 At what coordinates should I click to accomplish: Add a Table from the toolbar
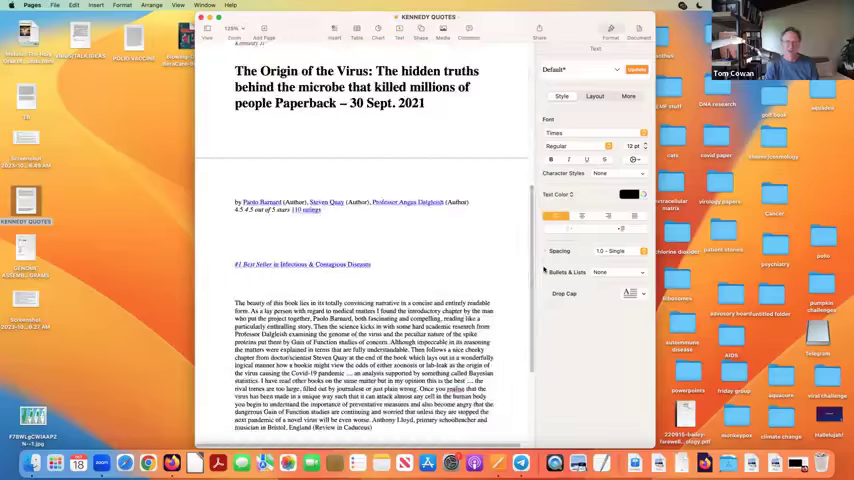pos(356,30)
